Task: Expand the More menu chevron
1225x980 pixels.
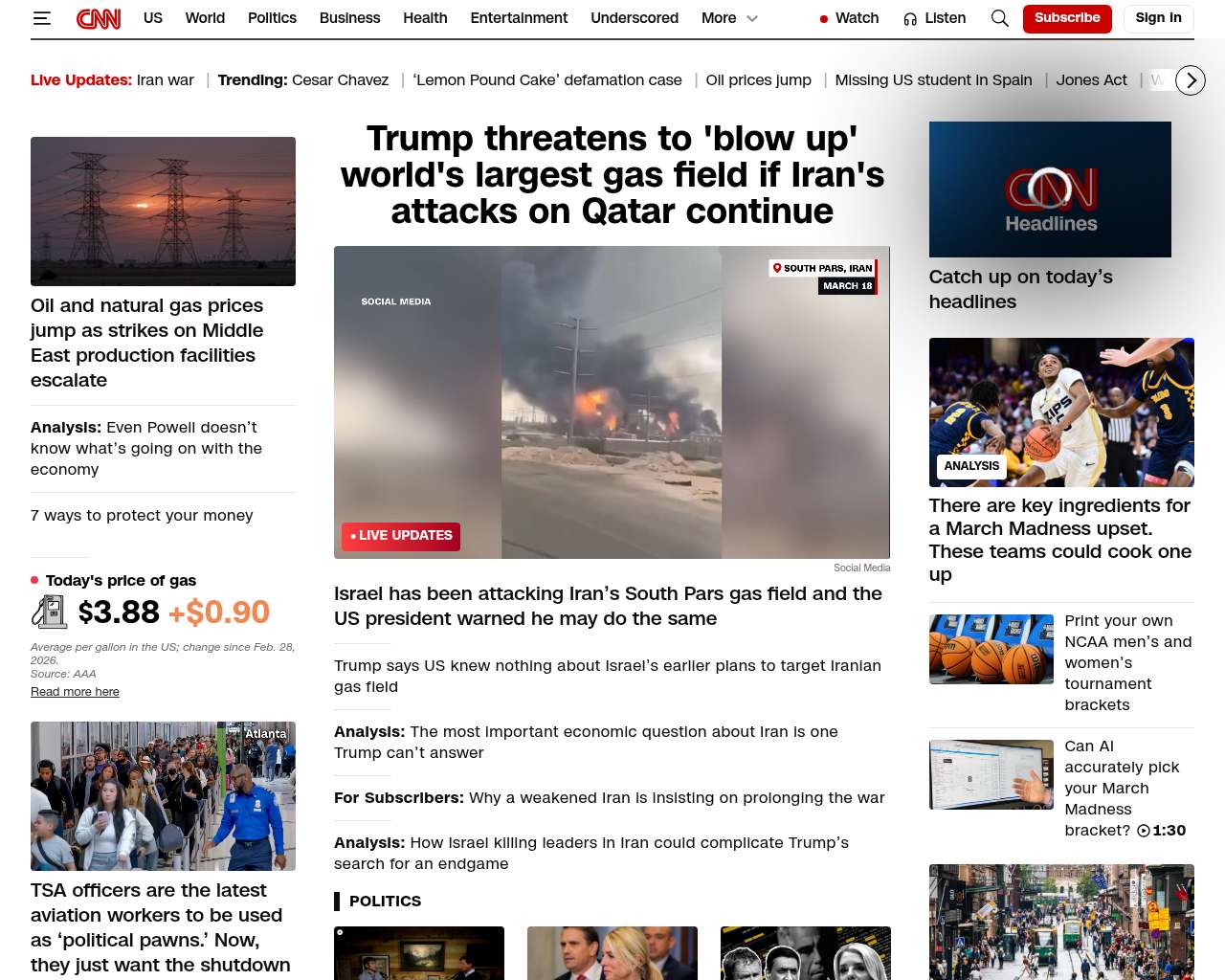Action: (x=752, y=18)
